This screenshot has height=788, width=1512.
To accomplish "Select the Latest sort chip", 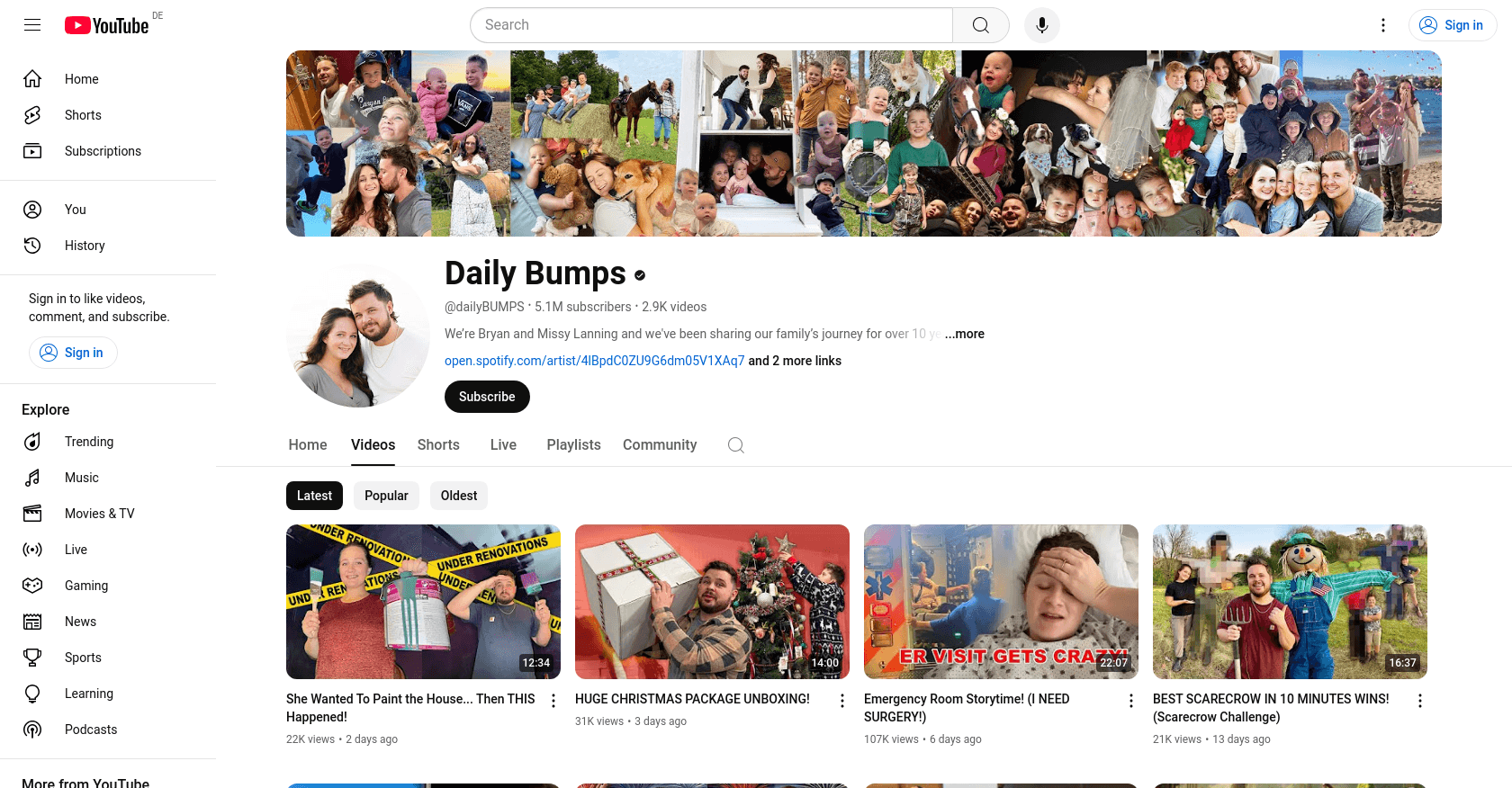I will coord(314,496).
